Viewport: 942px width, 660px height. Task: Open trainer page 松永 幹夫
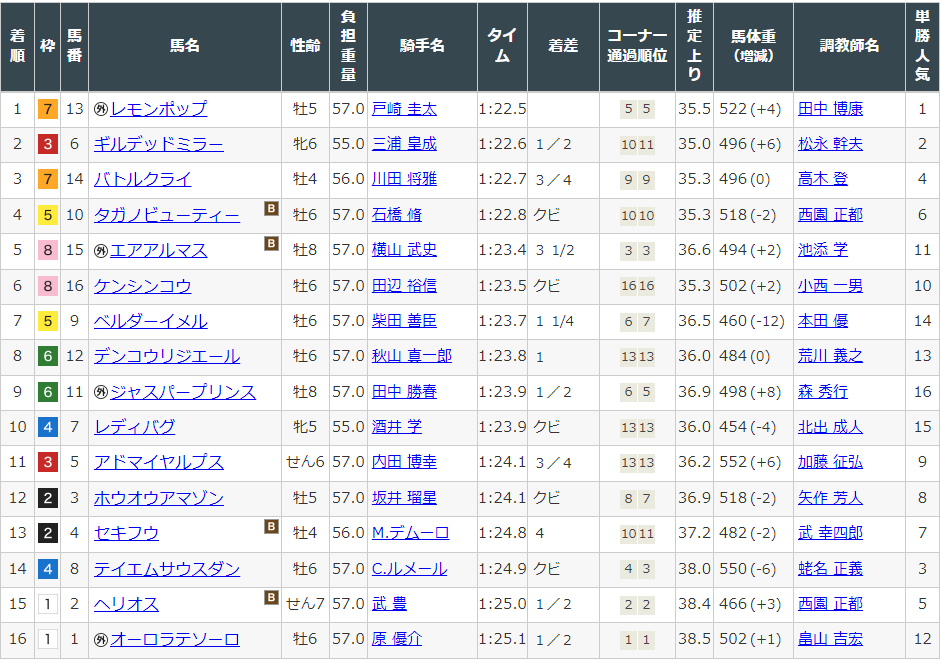[x=830, y=144]
